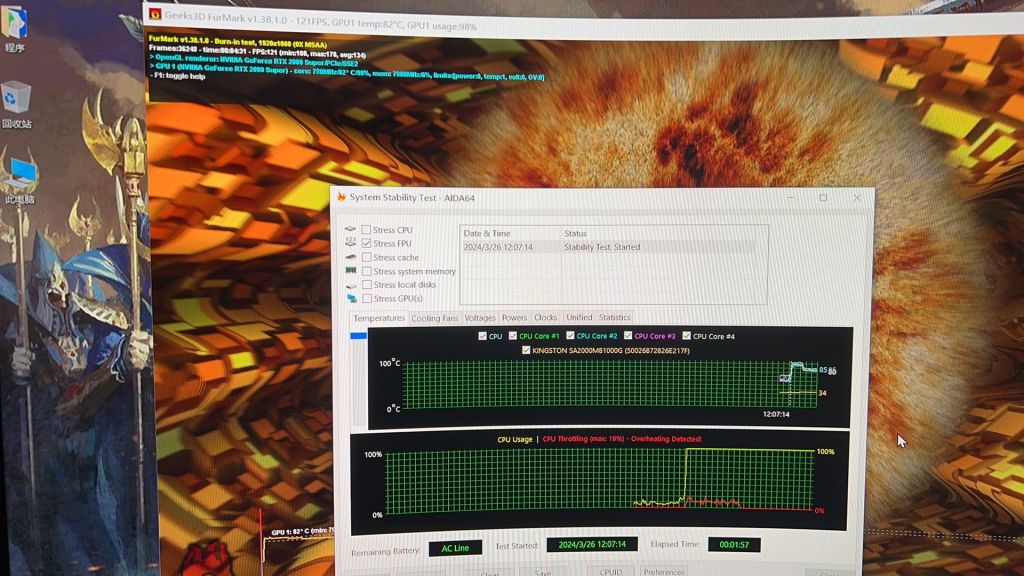Uncheck the Stress FPU checkbox

(x=366, y=243)
